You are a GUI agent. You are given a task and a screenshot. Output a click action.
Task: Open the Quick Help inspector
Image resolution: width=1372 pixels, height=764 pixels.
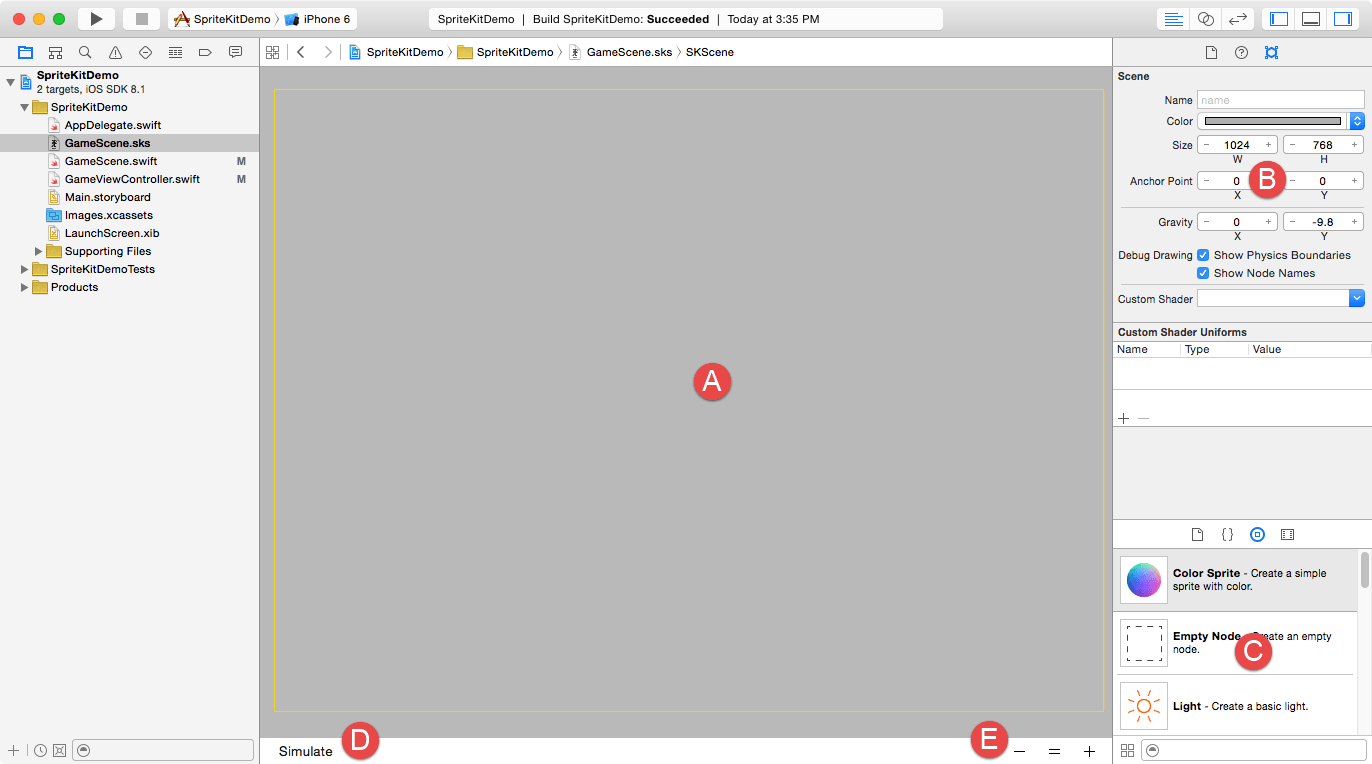click(1241, 52)
